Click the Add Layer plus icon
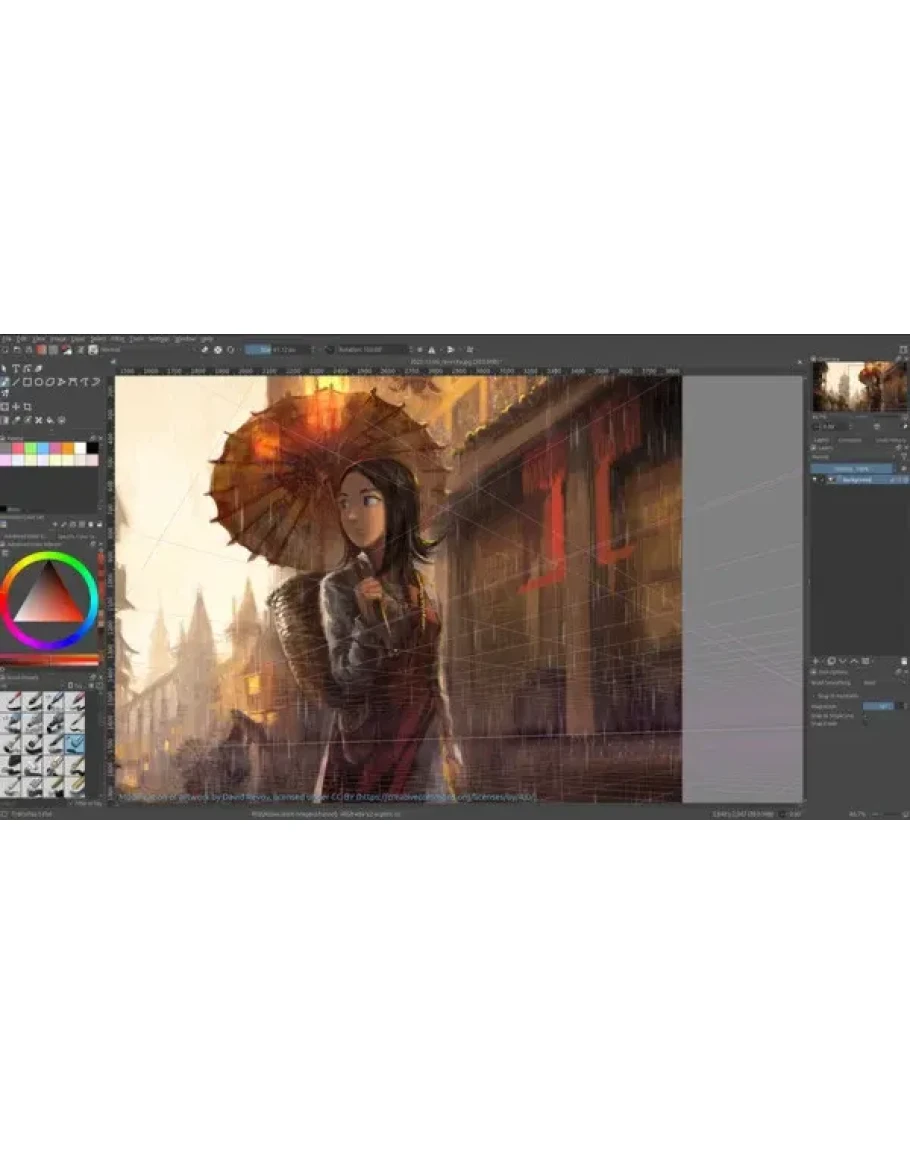The width and height of the screenshot is (910, 1155). 816,661
